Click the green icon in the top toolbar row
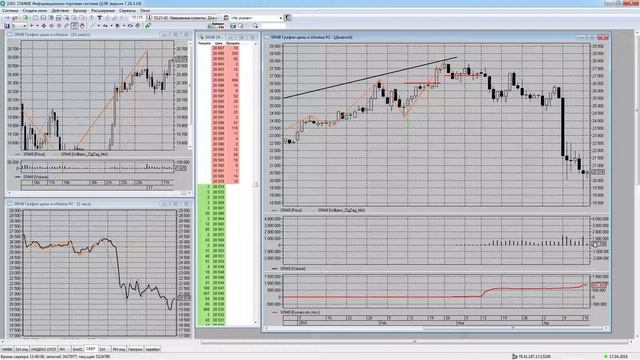640x360 pixels. 26,18
